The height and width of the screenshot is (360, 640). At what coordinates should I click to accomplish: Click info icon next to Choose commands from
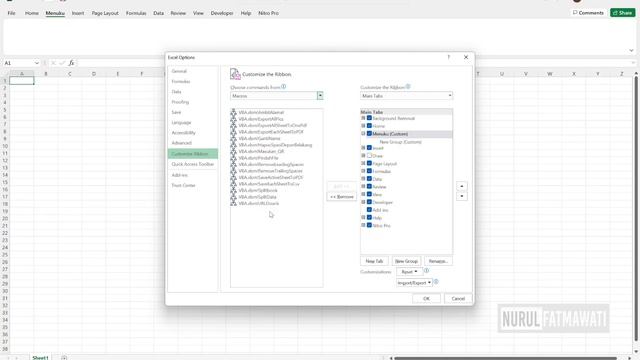[284, 87]
